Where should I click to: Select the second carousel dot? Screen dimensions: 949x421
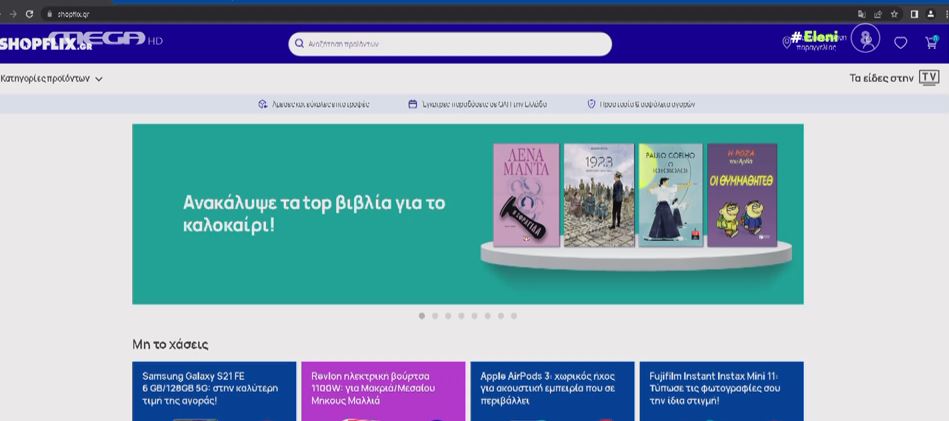(x=435, y=316)
